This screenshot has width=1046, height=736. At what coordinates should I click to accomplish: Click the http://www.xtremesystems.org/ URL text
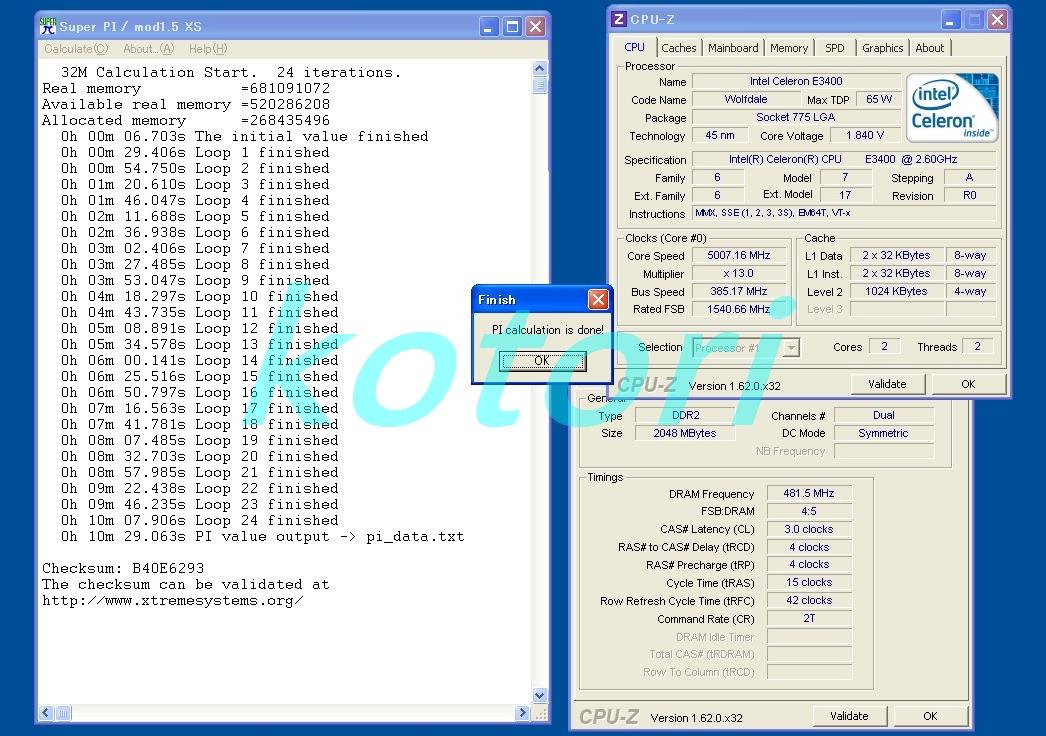click(173, 601)
